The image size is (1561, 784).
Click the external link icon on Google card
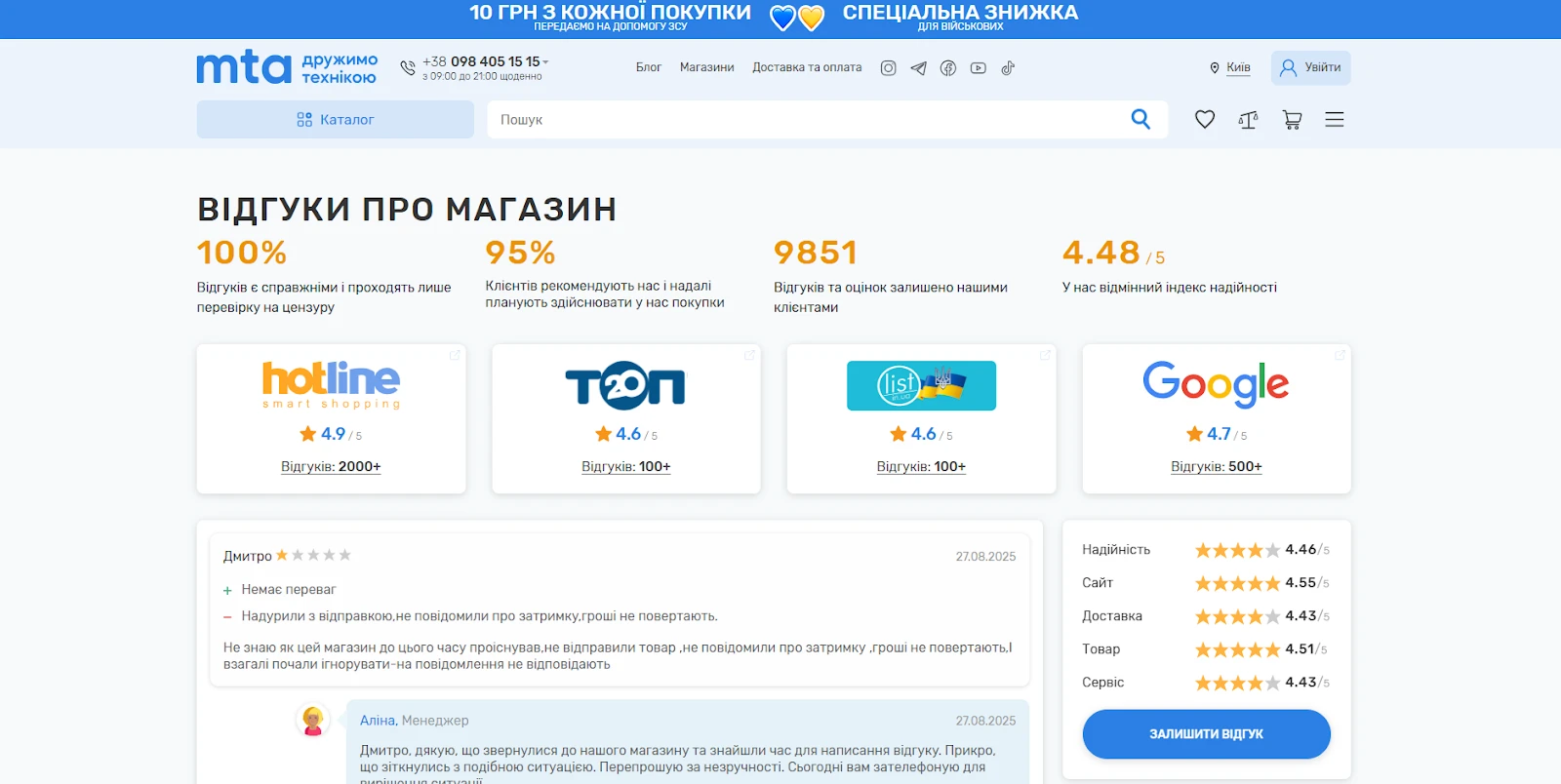point(1340,355)
